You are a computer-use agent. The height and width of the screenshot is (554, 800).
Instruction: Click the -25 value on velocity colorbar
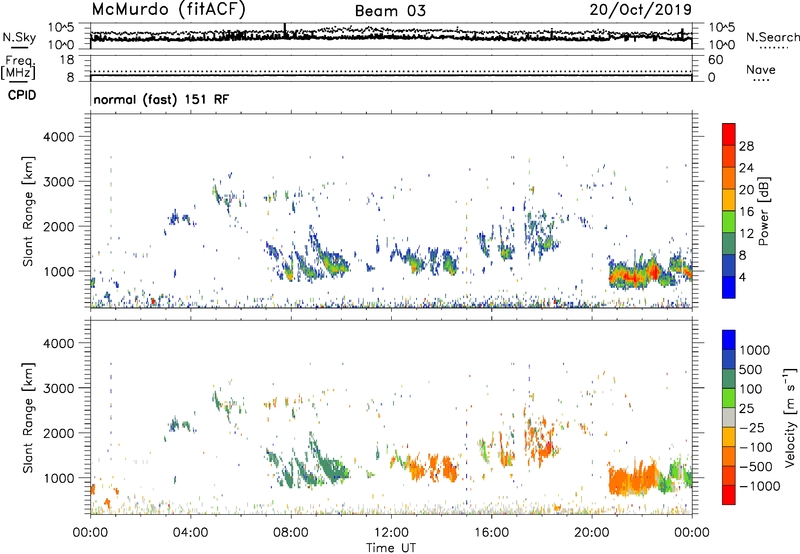752,428
